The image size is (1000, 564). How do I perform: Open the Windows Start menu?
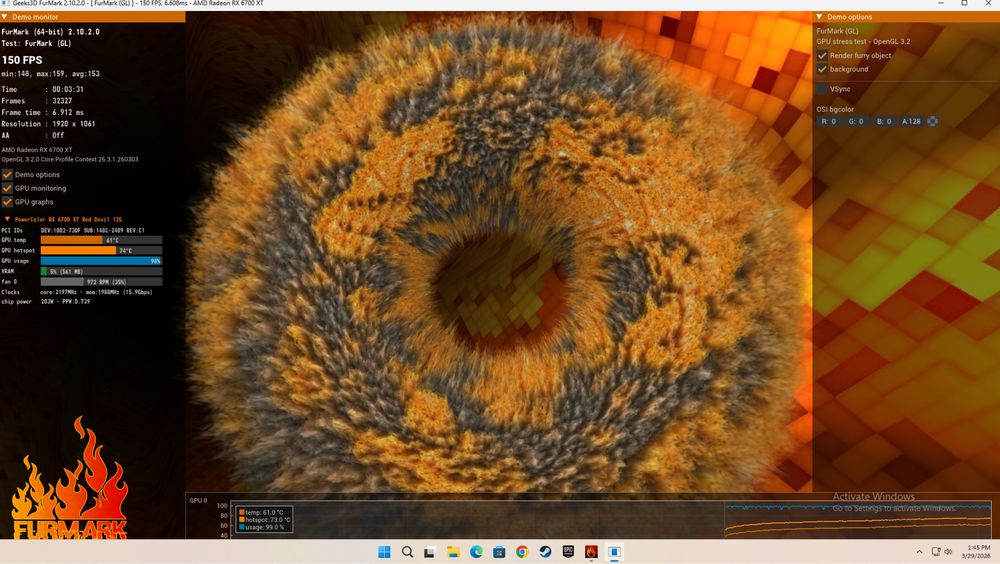(384, 552)
